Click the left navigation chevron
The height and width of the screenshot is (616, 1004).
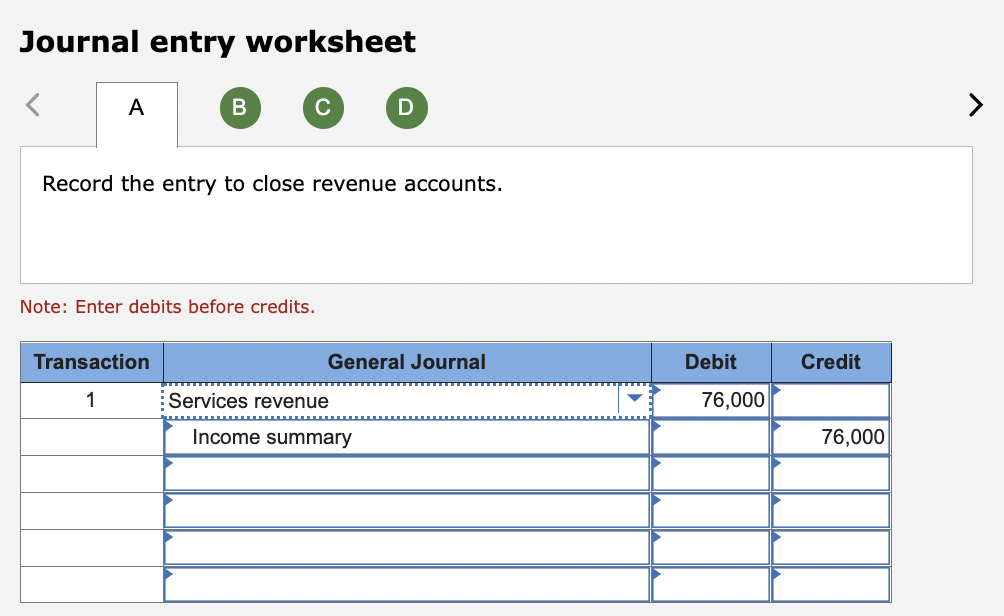31,104
